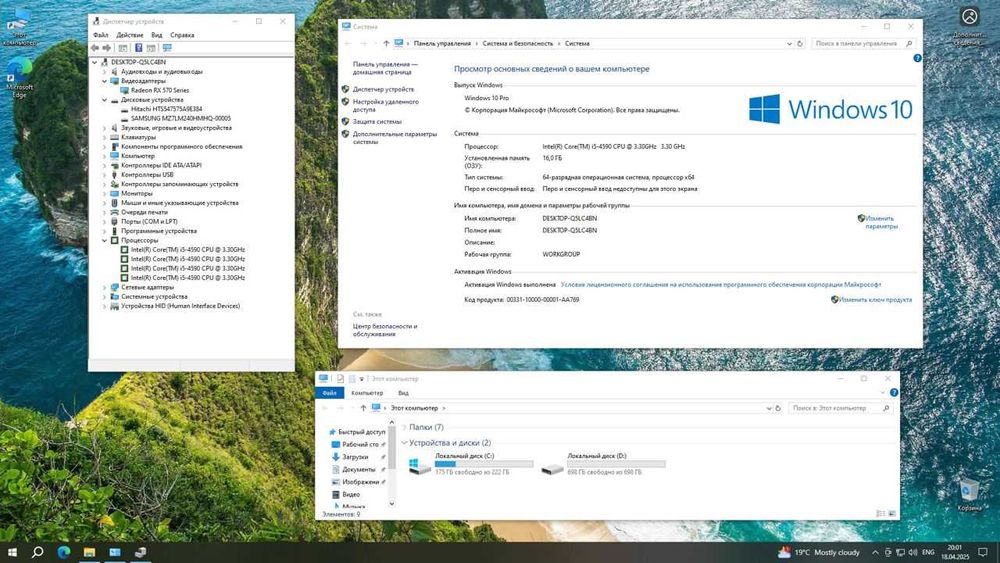
Task: Open Компьютер ribbon tab in Explorer
Action: point(367,393)
